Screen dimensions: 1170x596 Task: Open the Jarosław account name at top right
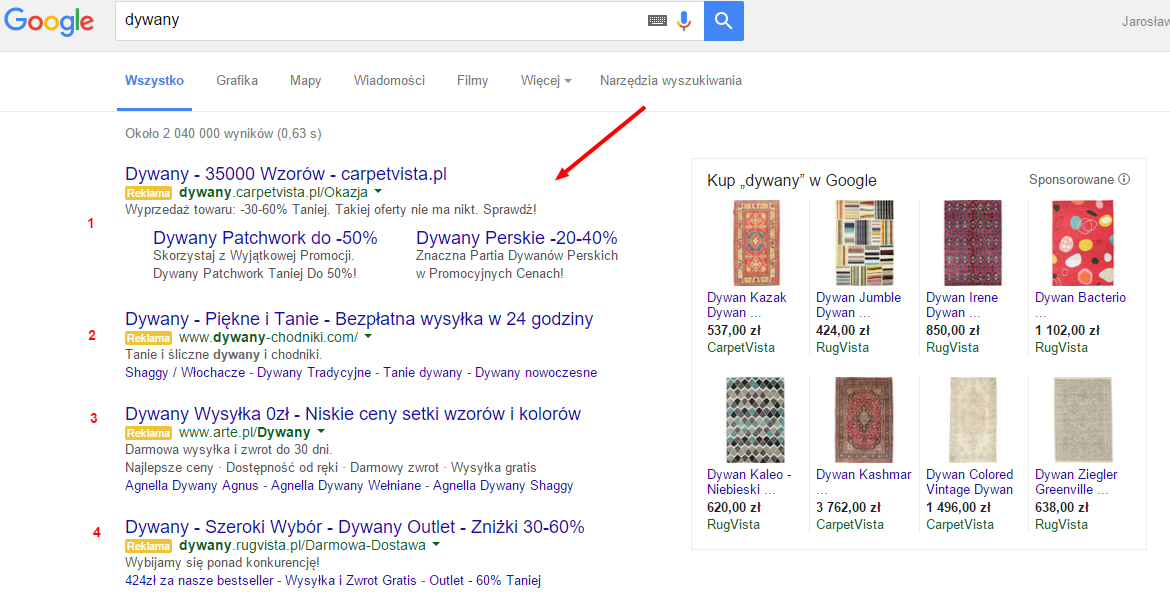[1145, 21]
